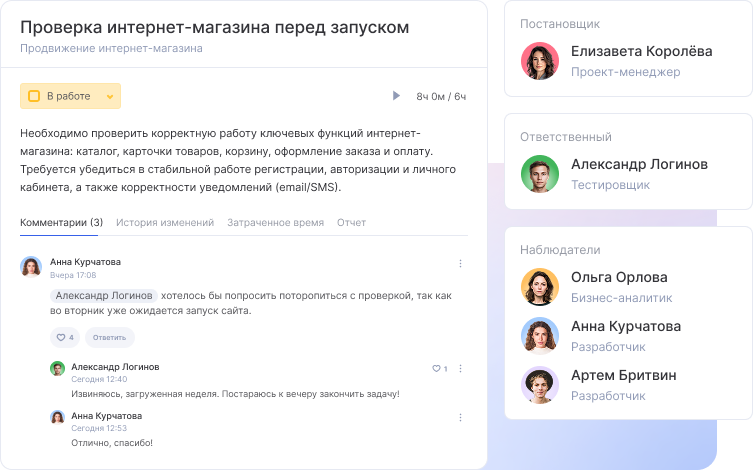Open project link 'Продвижение интернет-магазина'
753x470 pixels.
point(111,48)
